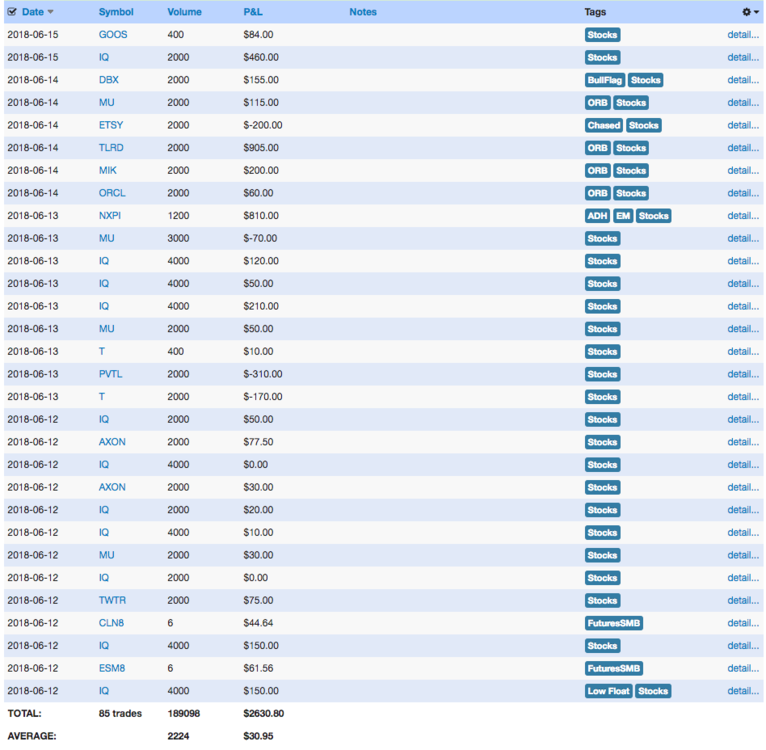This screenshot has height=750, width=766.
Task: Open detail for MU $115.00 trade
Action: tap(743, 103)
